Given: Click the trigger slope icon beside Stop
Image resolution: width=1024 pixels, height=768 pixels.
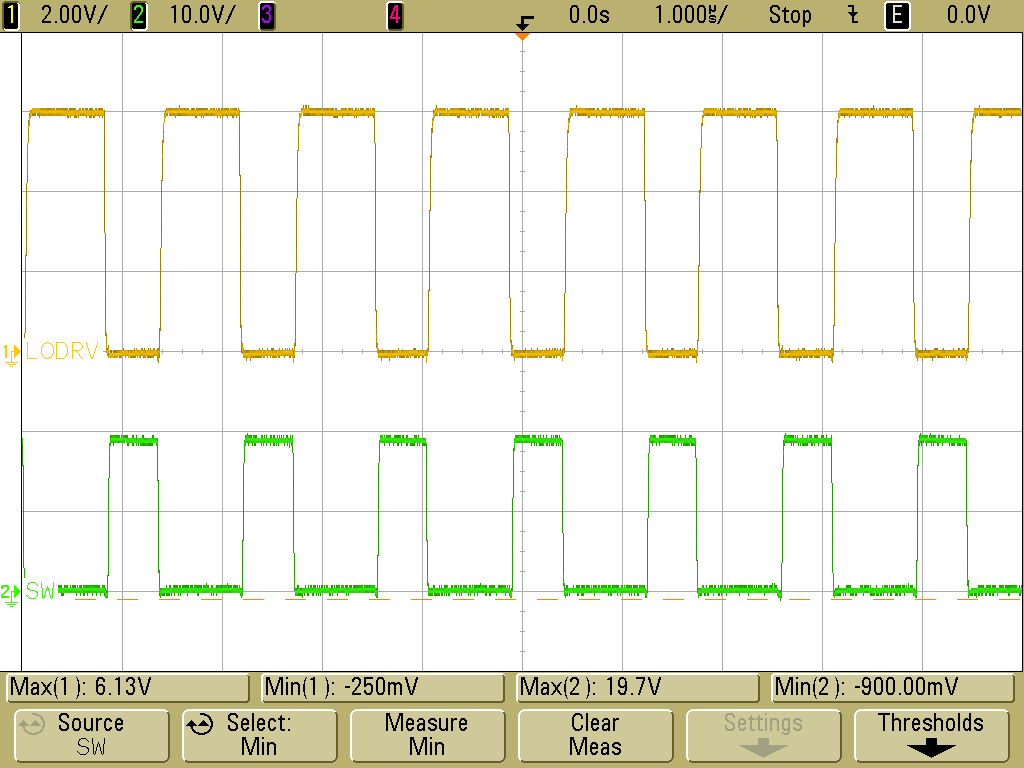Looking at the screenshot, I should (x=853, y=15).
